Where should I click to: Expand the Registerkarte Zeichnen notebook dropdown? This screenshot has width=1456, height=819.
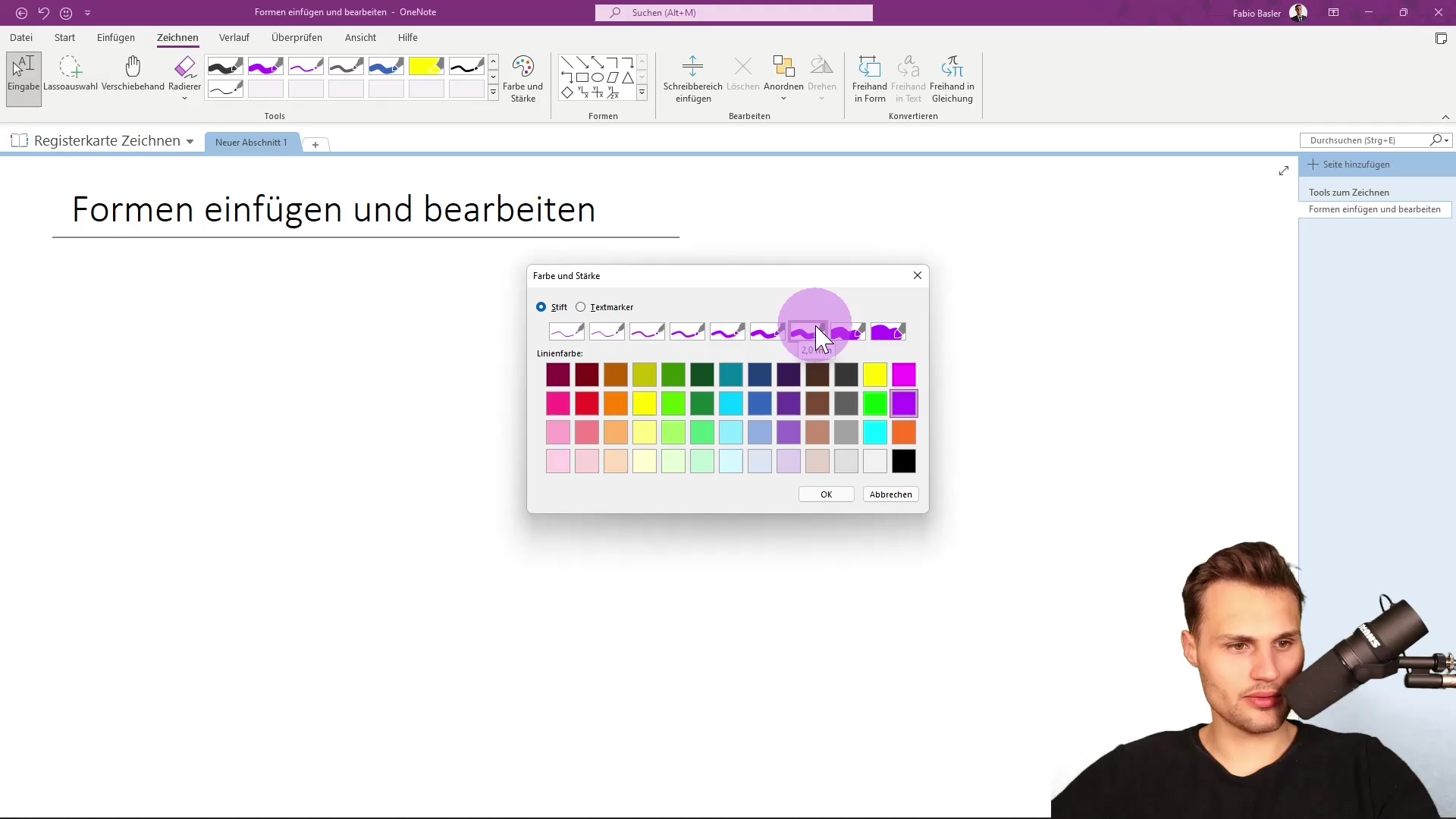pos(190,142)
